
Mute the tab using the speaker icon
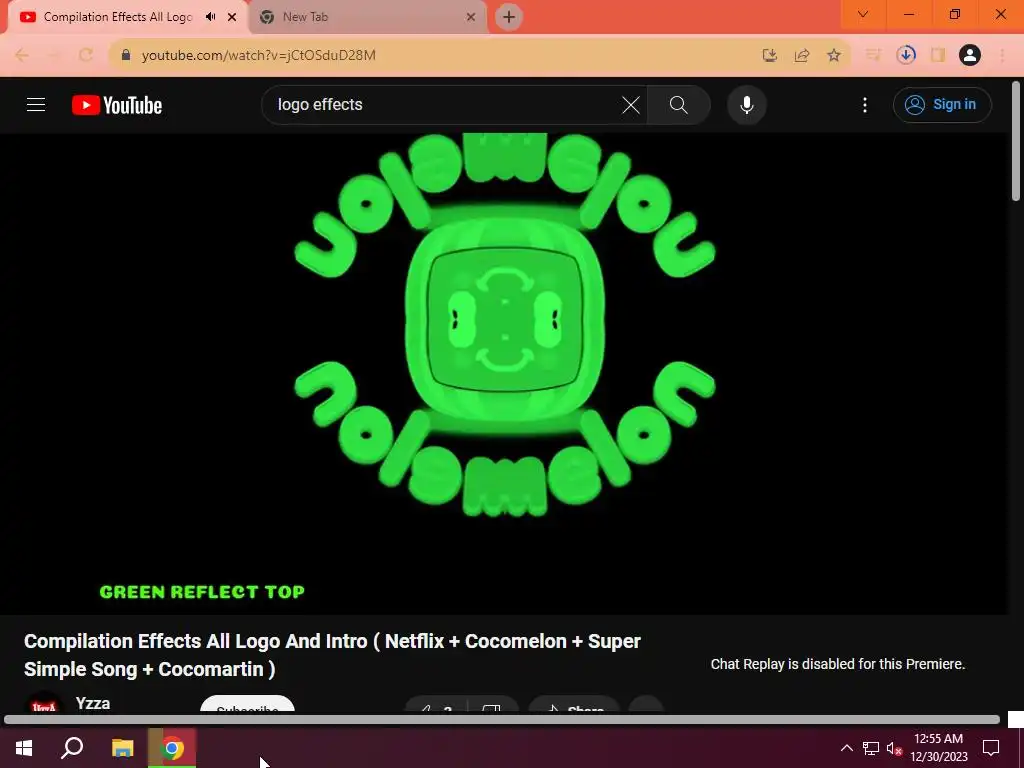pyautogui.click(x=210, y=17)
